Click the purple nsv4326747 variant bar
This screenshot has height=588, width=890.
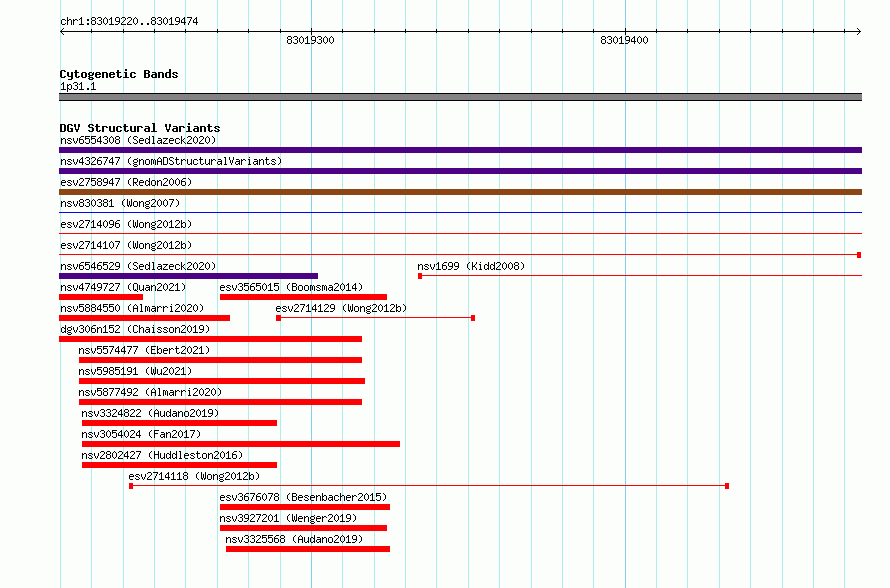[x=460, y=171]
